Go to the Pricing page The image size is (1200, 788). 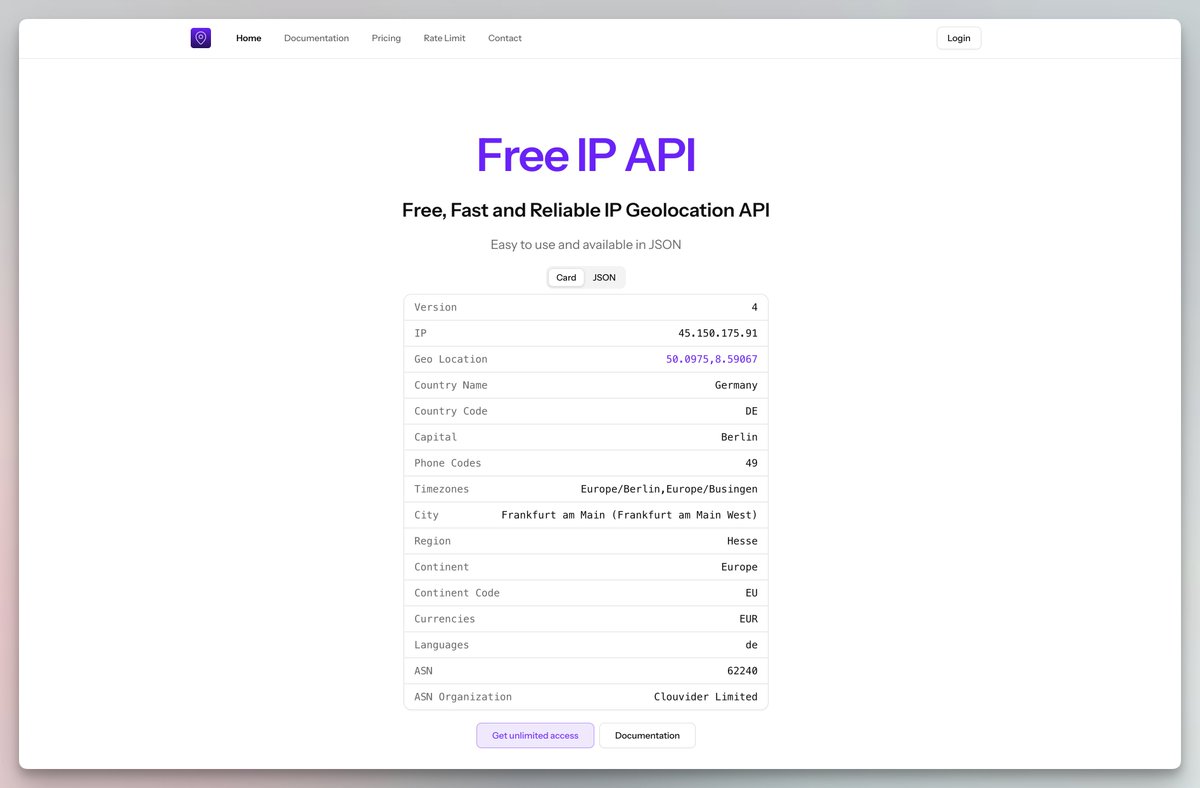385,38
